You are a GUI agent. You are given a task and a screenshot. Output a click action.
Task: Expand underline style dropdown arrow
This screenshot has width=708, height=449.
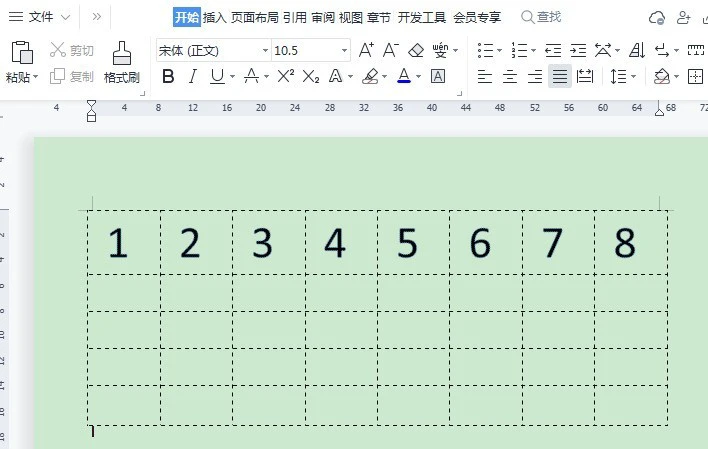(233, 76)
